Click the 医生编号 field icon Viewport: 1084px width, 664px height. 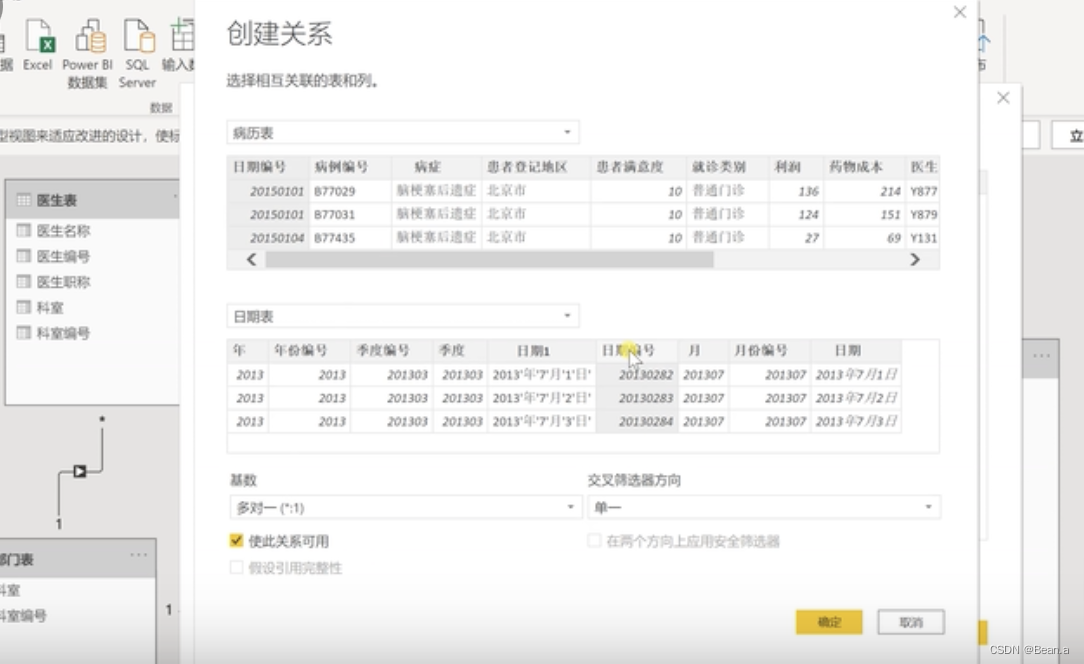coord(24,255)
